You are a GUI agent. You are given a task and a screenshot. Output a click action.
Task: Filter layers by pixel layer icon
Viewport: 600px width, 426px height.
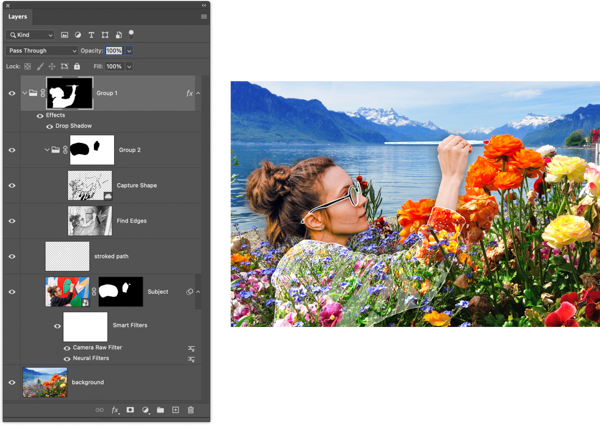[64, 35]
